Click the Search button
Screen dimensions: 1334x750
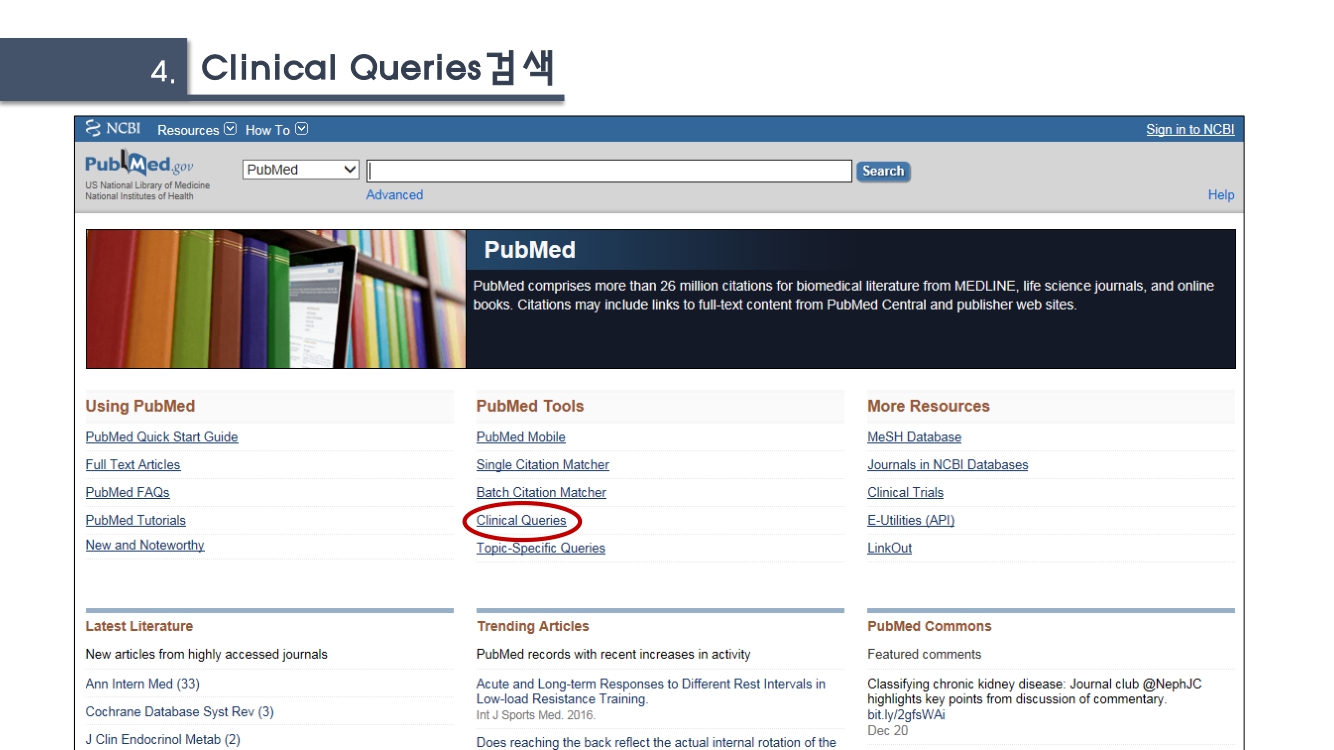point(883,171)
